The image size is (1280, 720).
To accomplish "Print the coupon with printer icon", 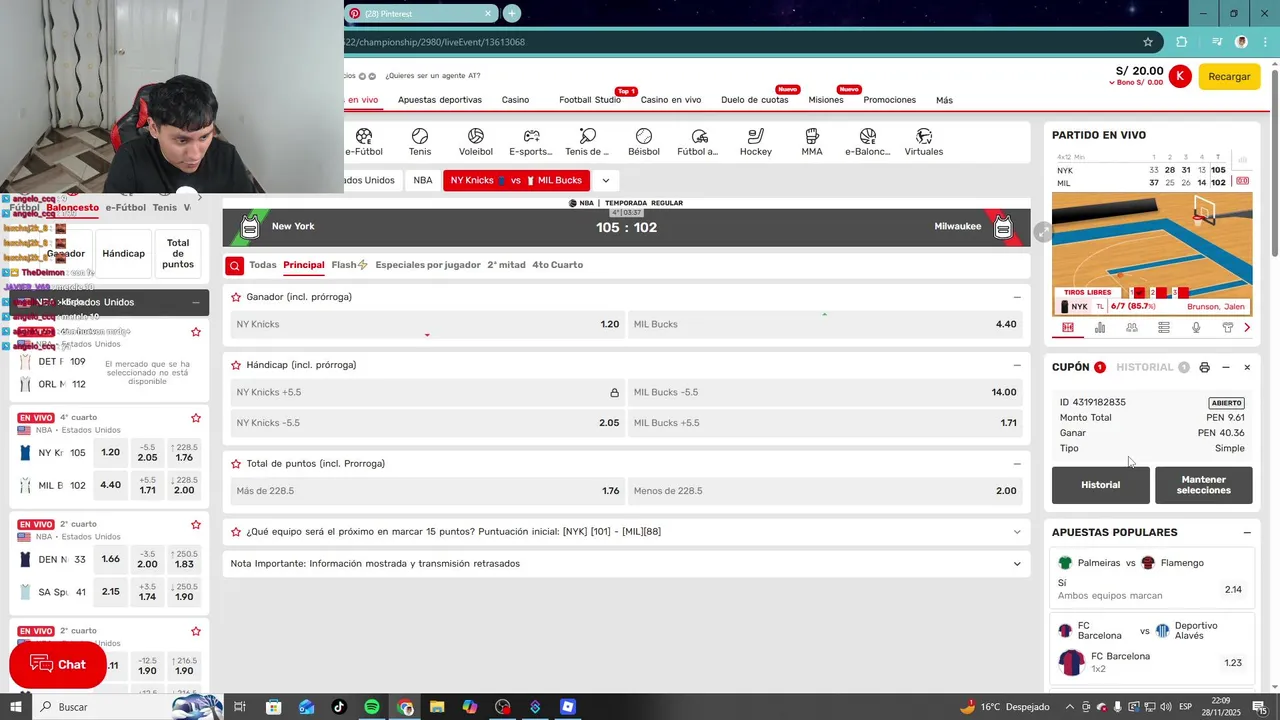I will pyautogui.click(x=1204, y=368).
